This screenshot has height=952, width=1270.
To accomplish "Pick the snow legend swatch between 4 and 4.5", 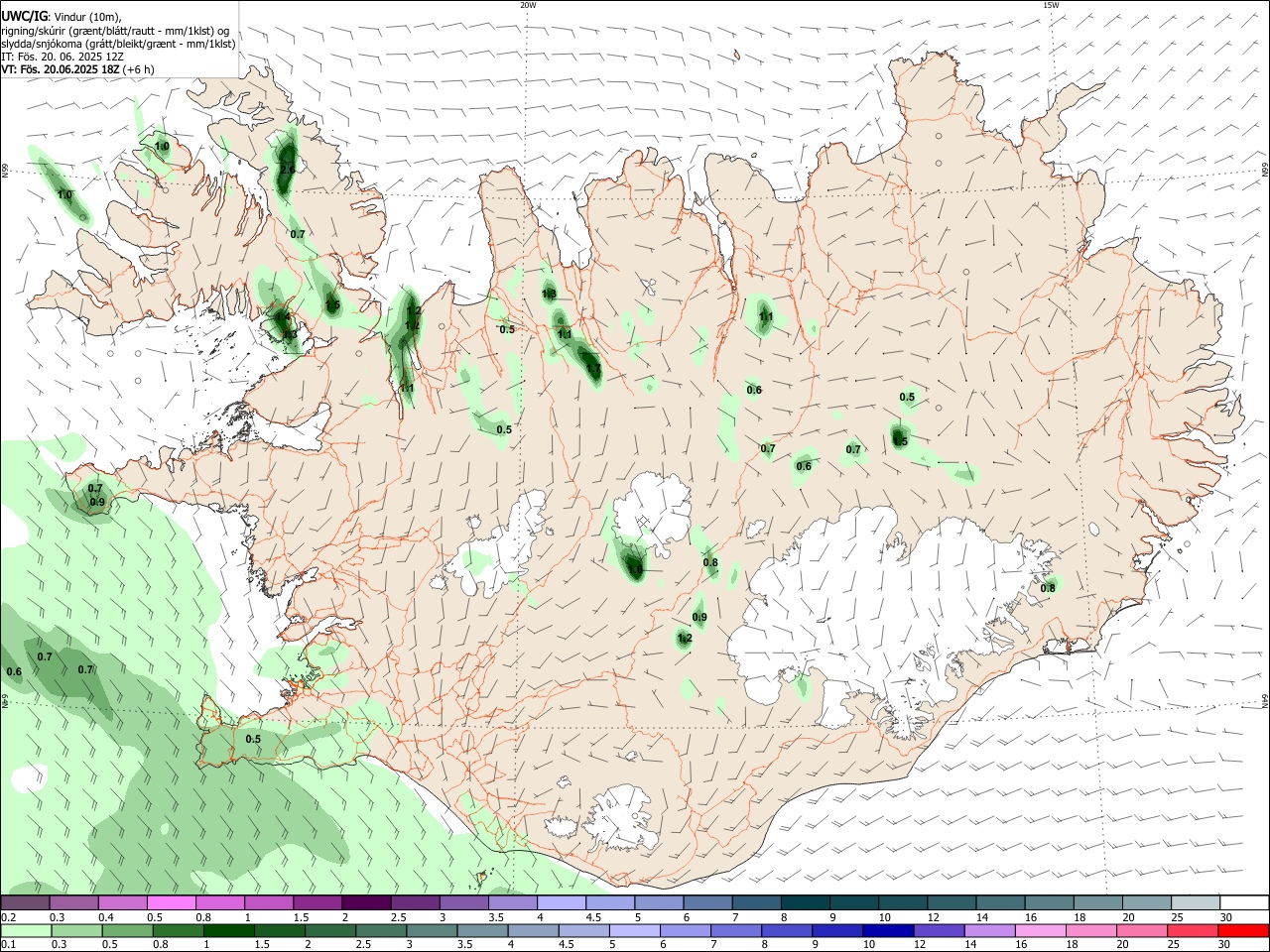I will pyautogui.click(x=563, y=903).
